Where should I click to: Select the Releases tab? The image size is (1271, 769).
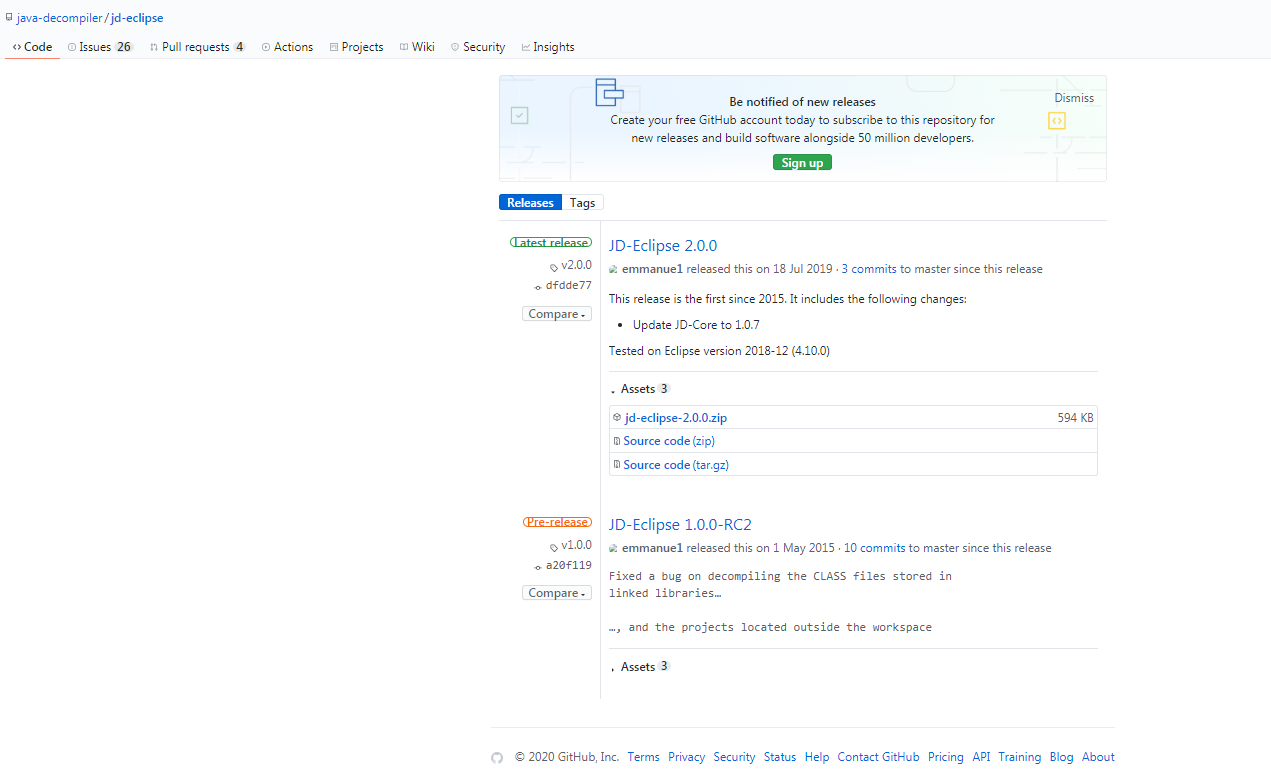(530, 202)
